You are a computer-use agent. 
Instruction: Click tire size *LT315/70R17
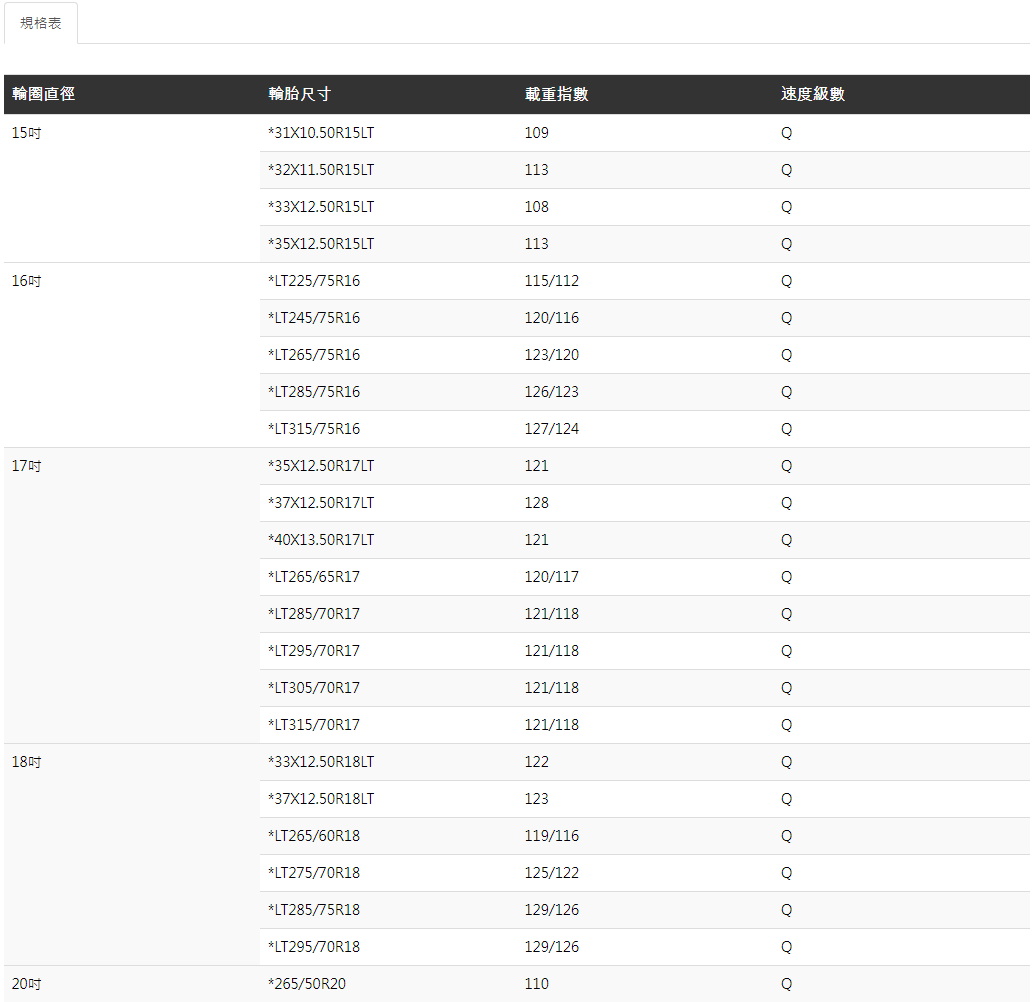click(x=314, y=725)
